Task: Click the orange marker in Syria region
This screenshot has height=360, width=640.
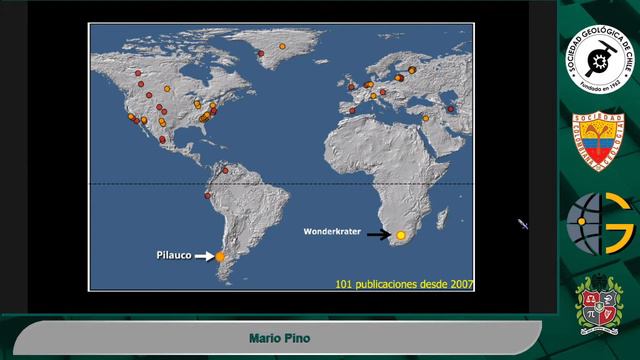Action: pyautogui.click(x=426, y=118)
